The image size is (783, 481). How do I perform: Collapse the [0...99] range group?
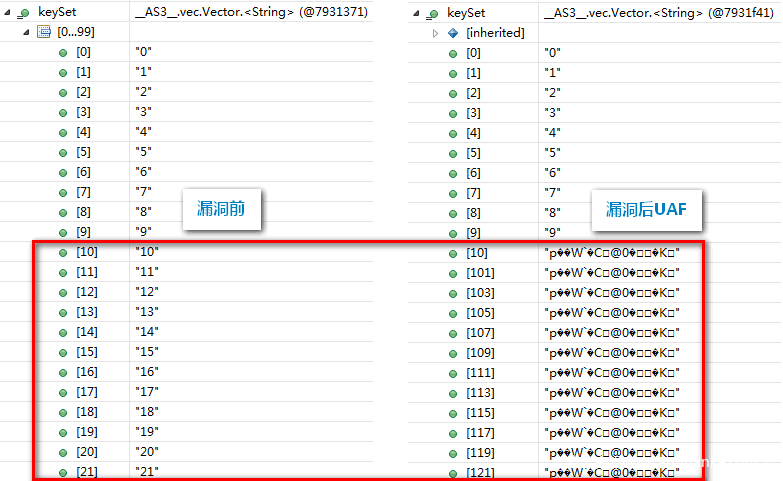(26, 32)
